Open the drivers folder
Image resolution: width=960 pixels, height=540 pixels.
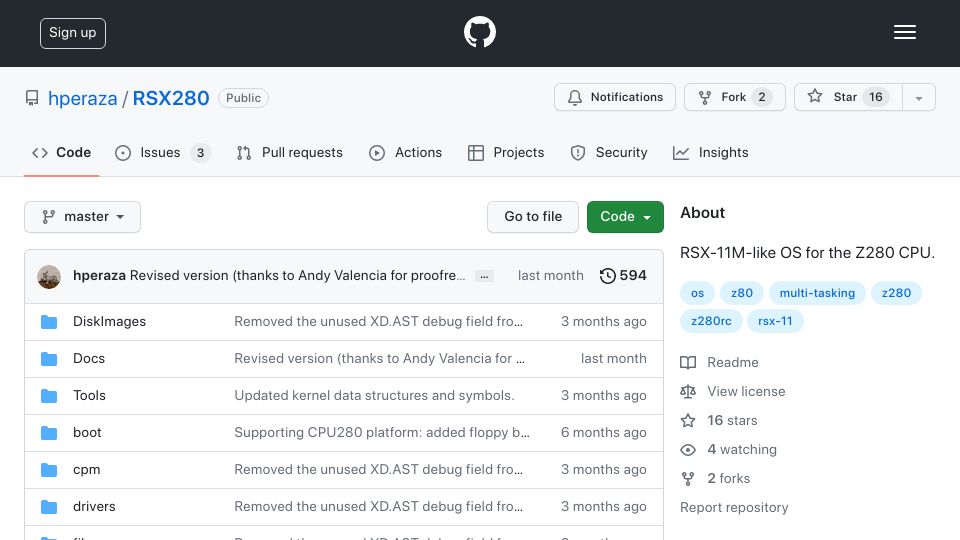point(94,506)
